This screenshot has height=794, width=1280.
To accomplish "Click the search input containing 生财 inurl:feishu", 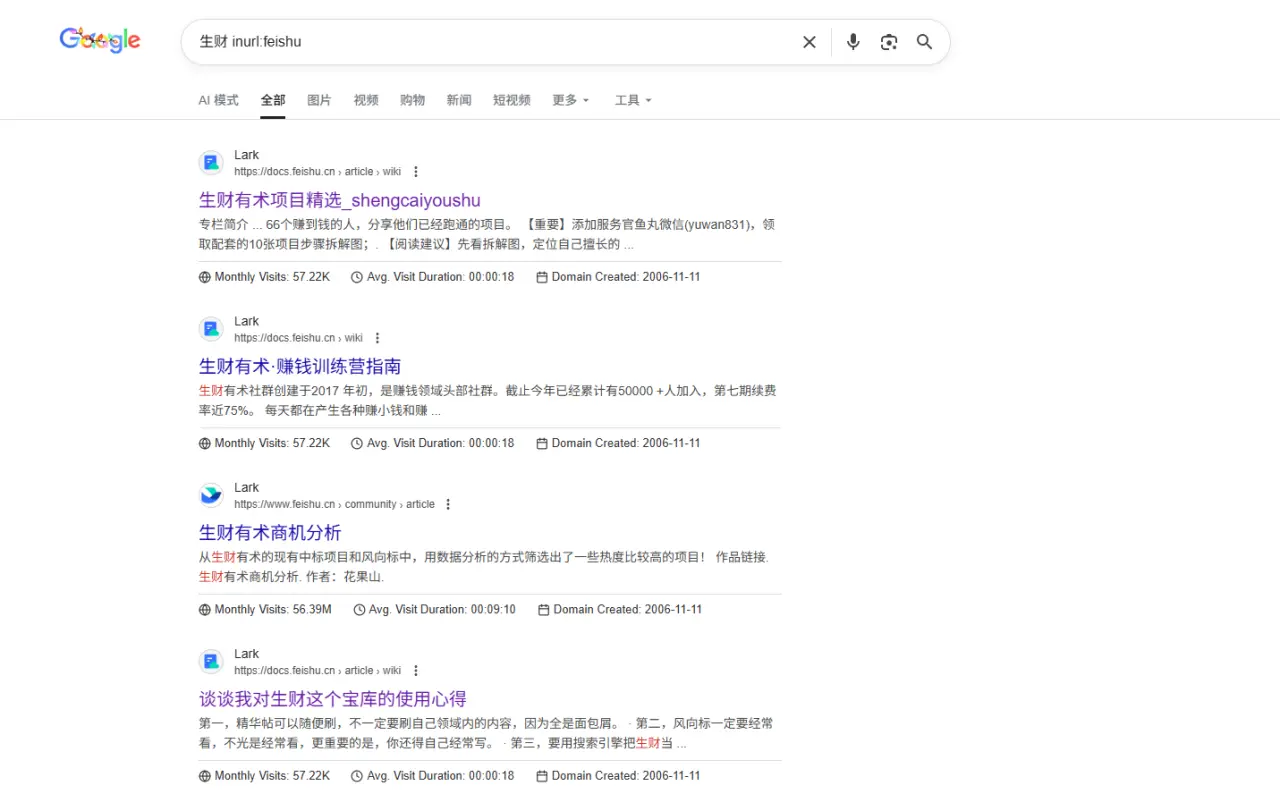I will (x=490, y=42).
